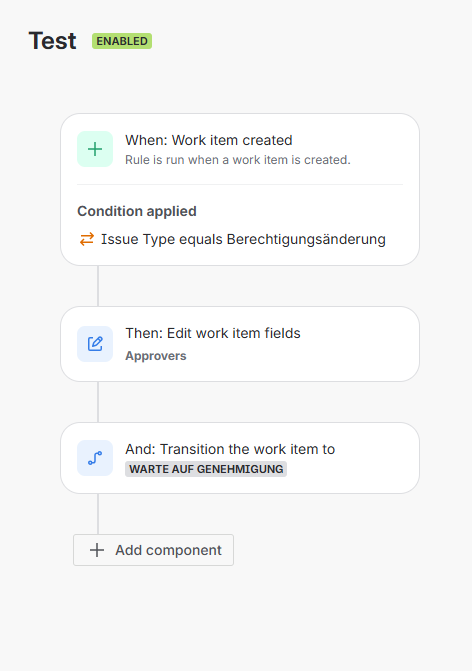Image resolution: width=472 pixels, height=671 pixels.
Task: Click connector line between trigger and edit action
Action: tap(98, 286)
